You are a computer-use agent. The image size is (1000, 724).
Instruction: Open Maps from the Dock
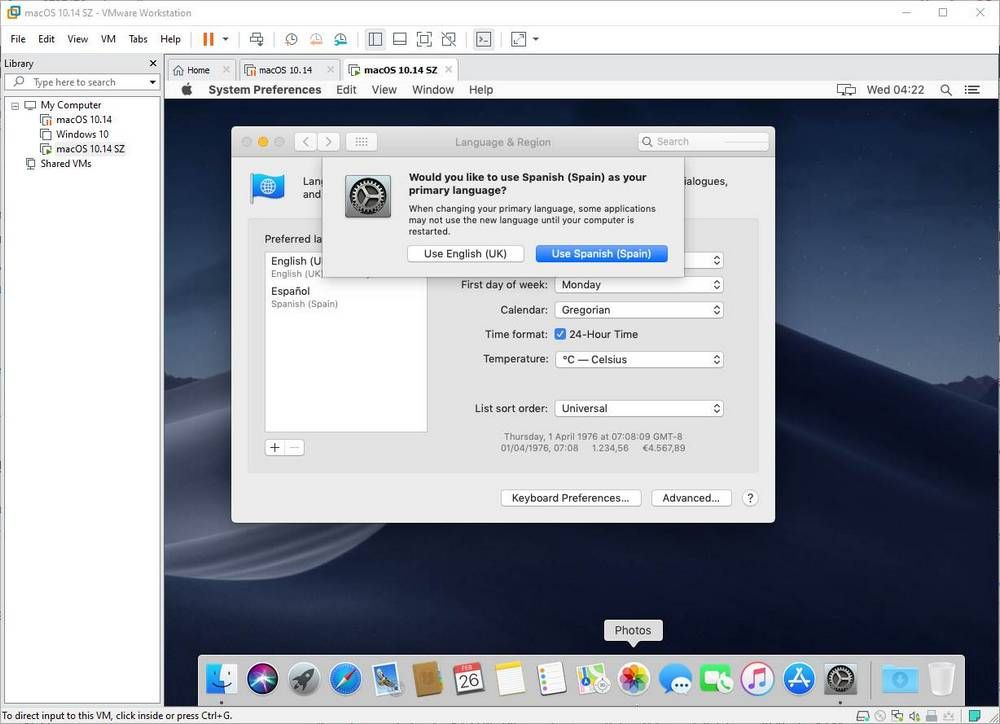click(x=592, y=679)
